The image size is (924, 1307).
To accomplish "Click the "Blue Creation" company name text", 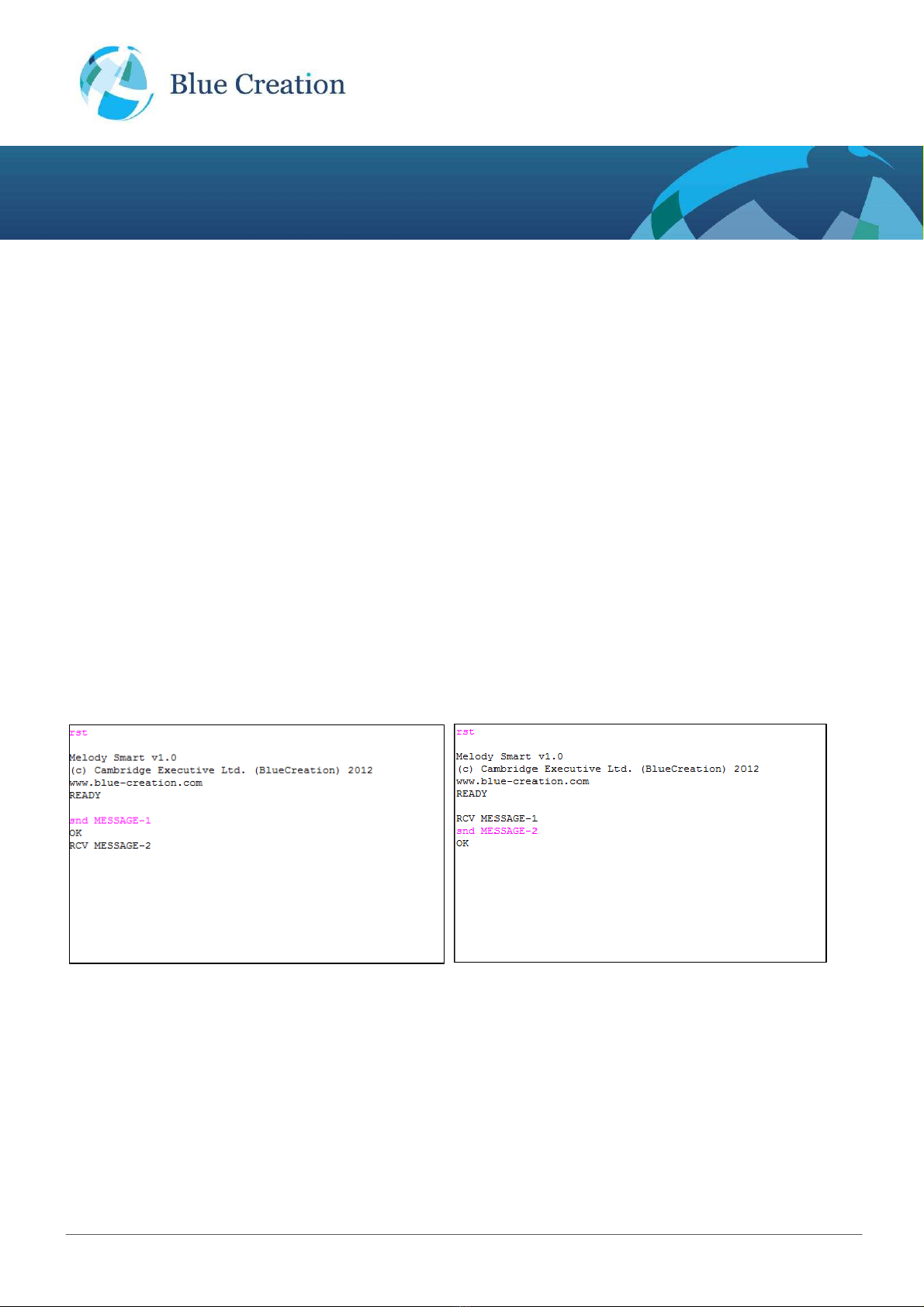I will [x=258, y=85].
